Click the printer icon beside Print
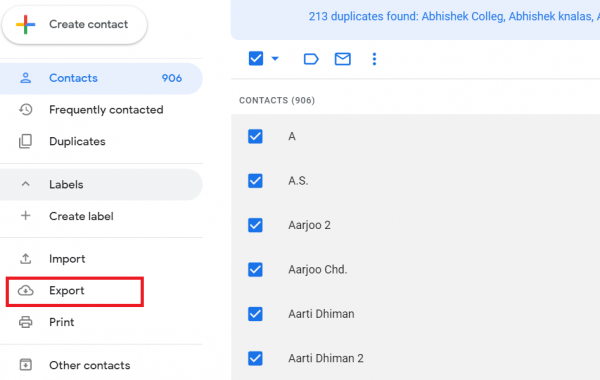Screen dimensions: 600x380 click(x=26, y=322)
